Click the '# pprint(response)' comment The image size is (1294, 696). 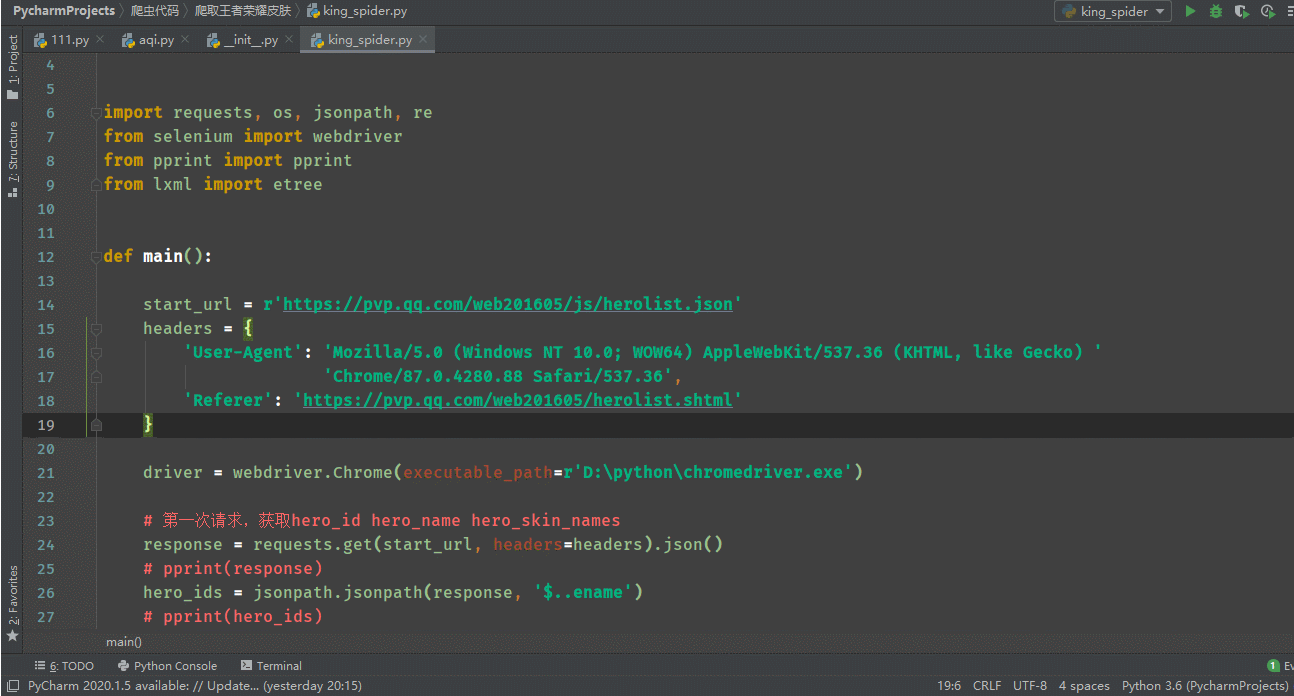point(233,568)
